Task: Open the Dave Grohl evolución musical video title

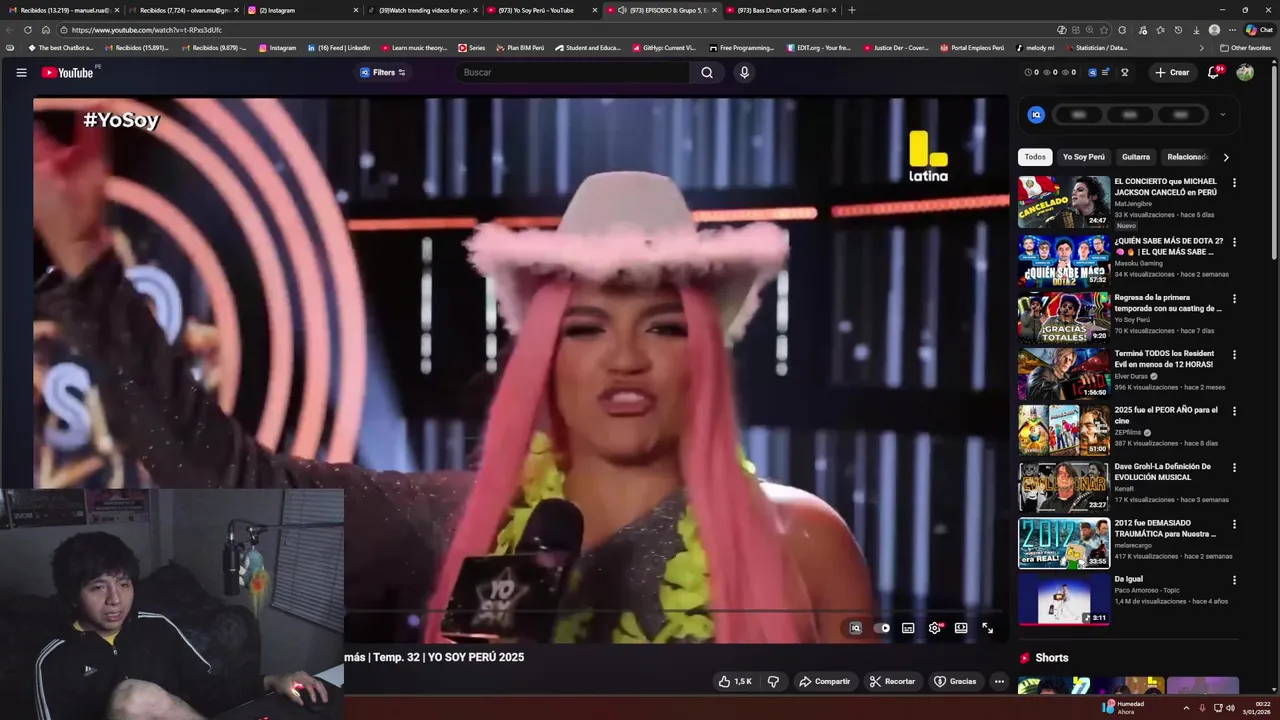Action: [x=1163, y=472]
